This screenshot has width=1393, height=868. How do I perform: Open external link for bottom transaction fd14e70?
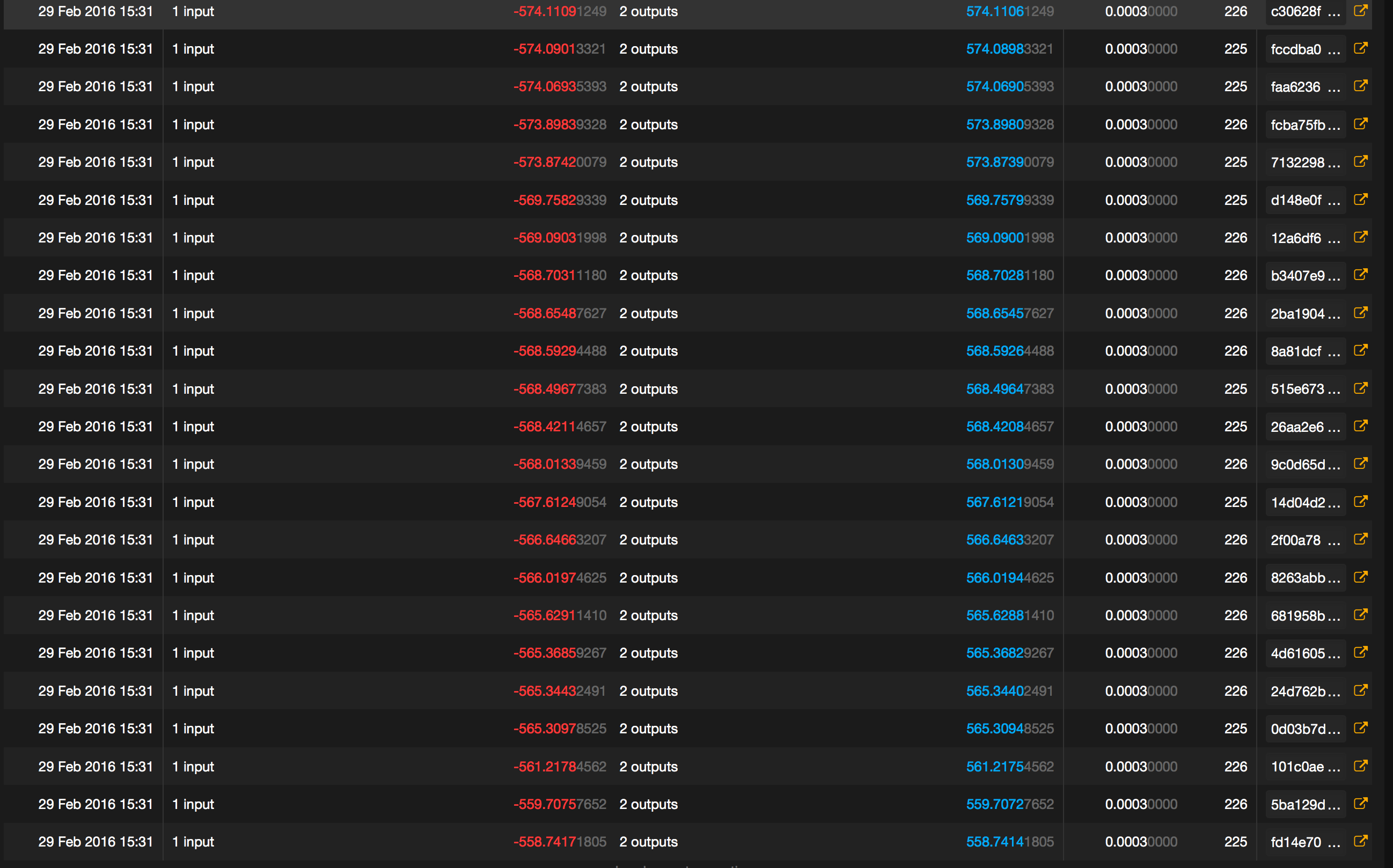click(1361, 842)
